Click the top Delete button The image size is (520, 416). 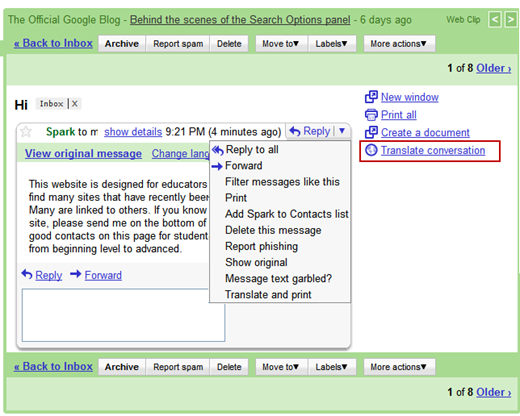pyautogui.click(x=229, y=44)
